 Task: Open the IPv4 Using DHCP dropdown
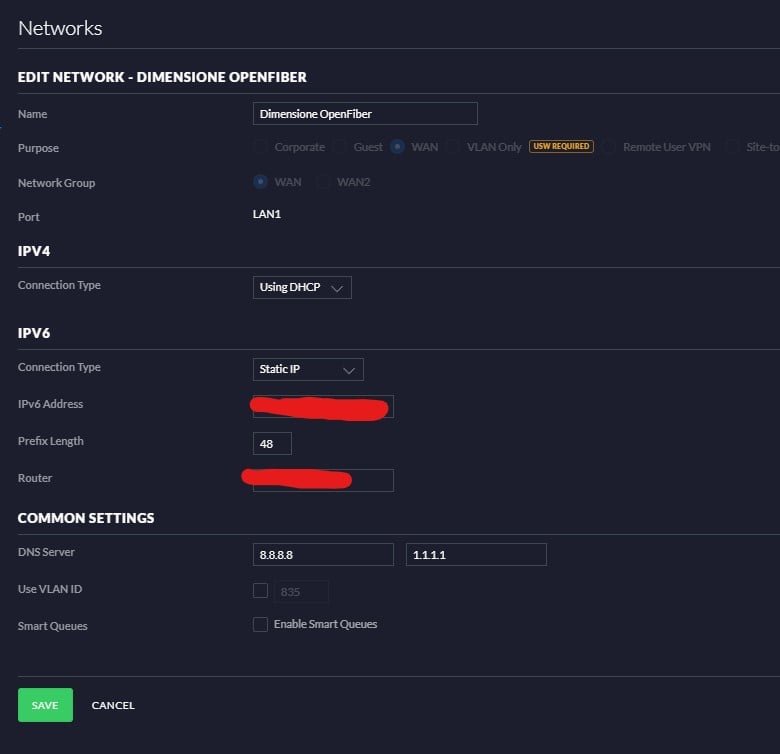pos(301,288)
